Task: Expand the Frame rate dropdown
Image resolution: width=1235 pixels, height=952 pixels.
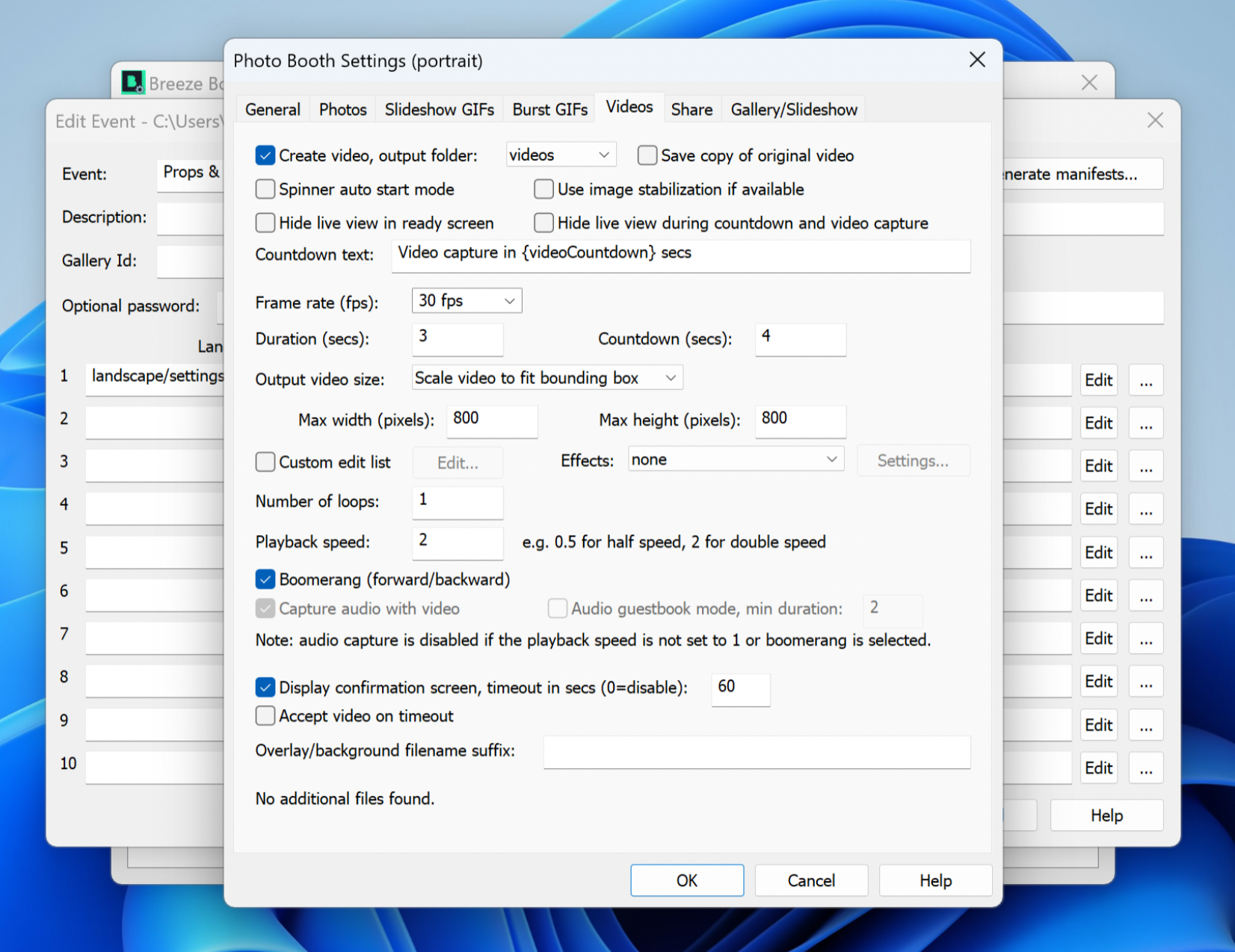Action: click(x=466, y=300)
